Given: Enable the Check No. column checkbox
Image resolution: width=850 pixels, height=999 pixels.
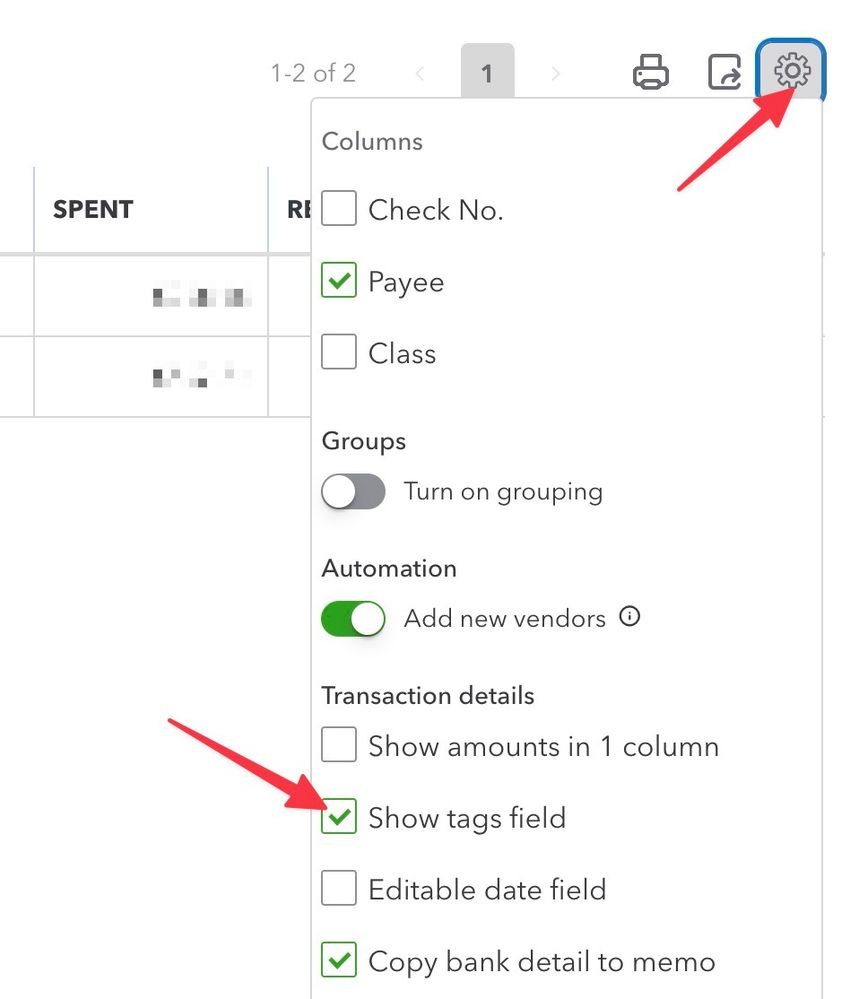Looking at the screenshot, I should (x=339, y=209).
